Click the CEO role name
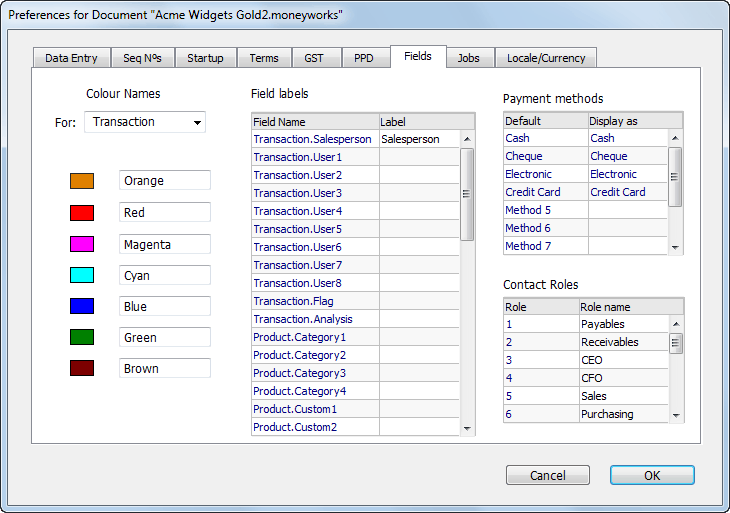The height and width of the screenshot is (513, 730). pos(624,360)
